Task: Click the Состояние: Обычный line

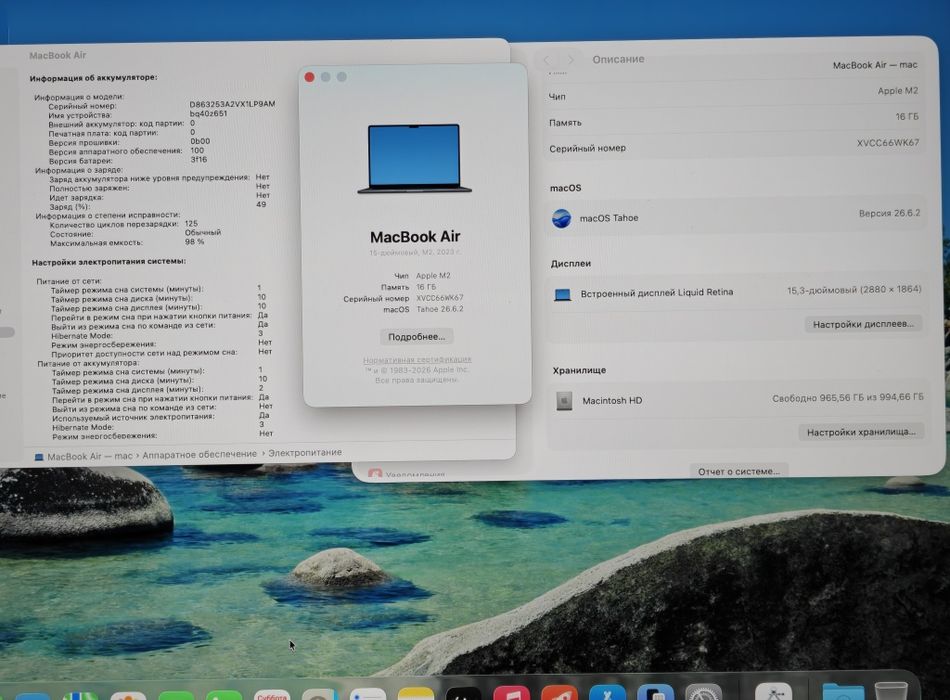Action: (135, 233)
